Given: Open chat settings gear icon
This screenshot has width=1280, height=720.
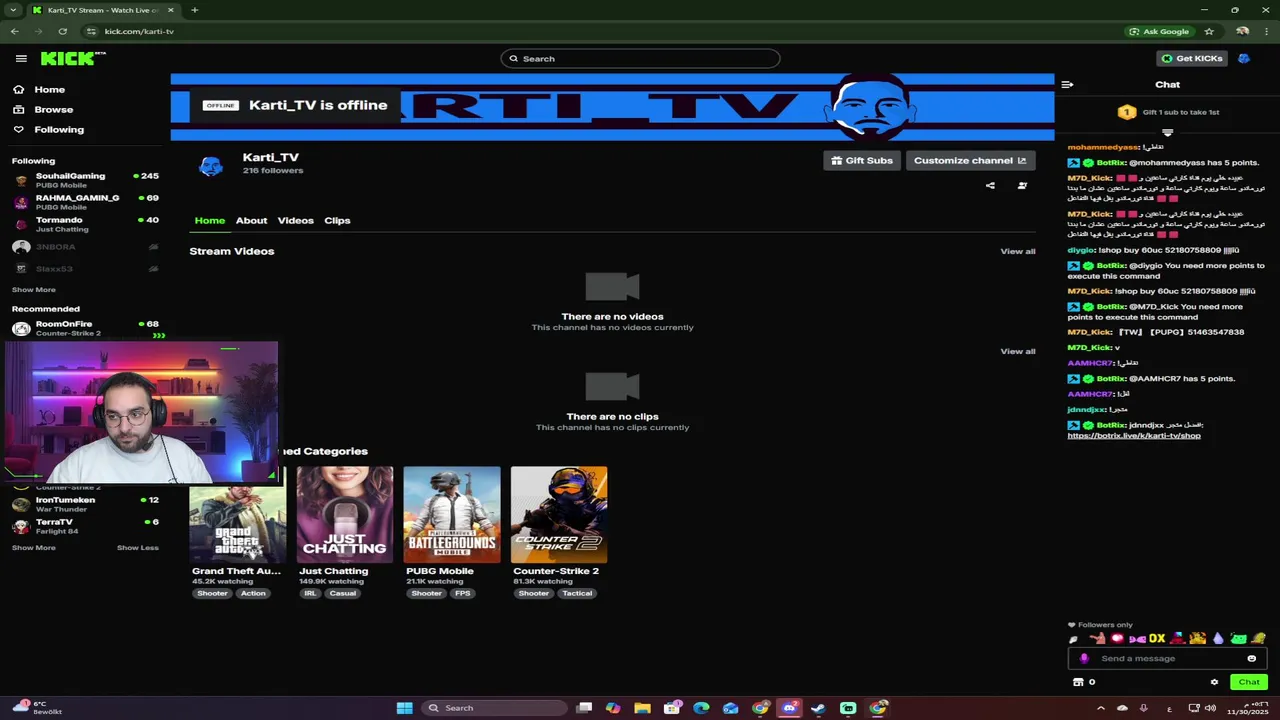Looking at the screenshot, I should coord(1214,683).
